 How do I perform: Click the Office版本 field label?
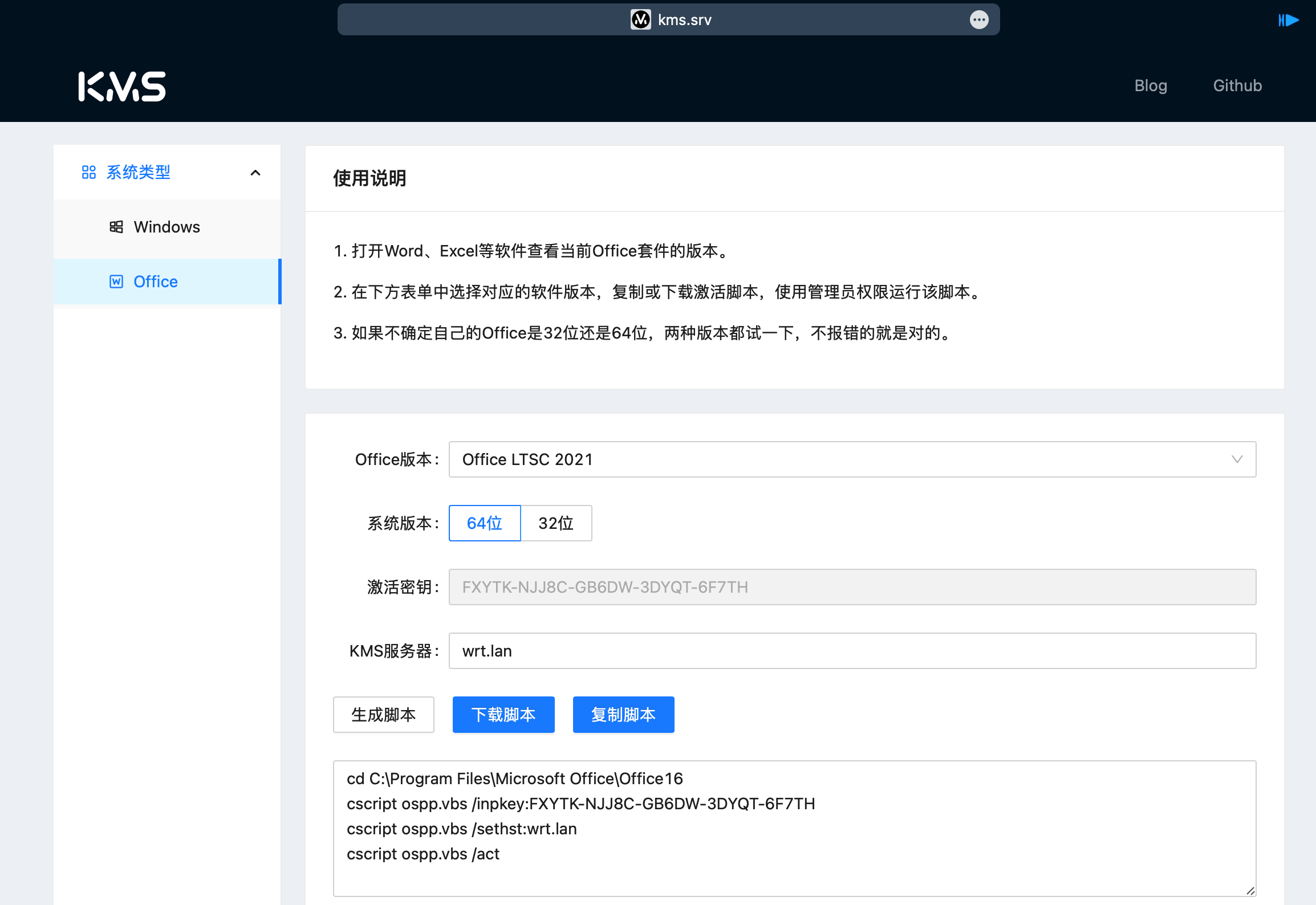coord(397,459)
